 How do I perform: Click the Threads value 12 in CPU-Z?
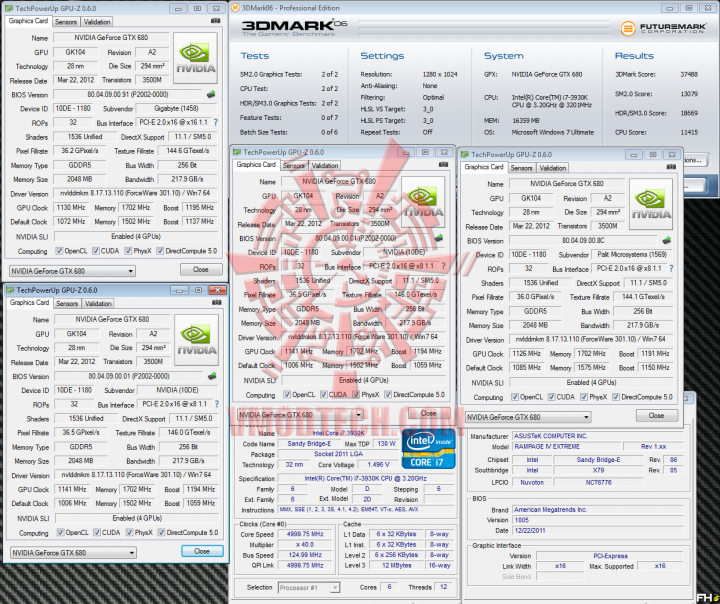tap(444, 587)
